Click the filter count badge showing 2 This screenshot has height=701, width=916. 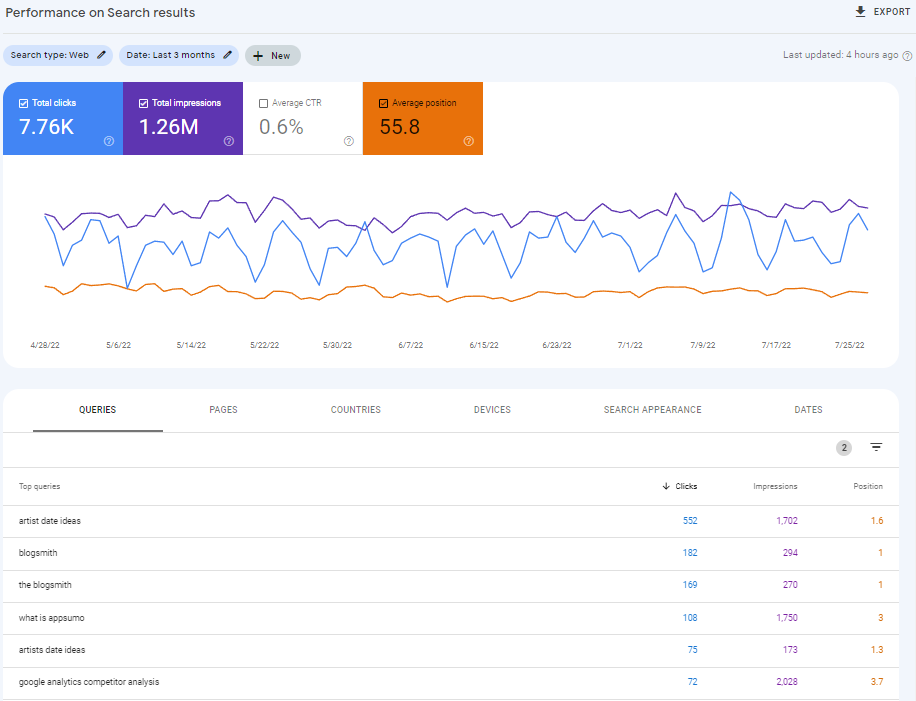[x=844, y=447]
